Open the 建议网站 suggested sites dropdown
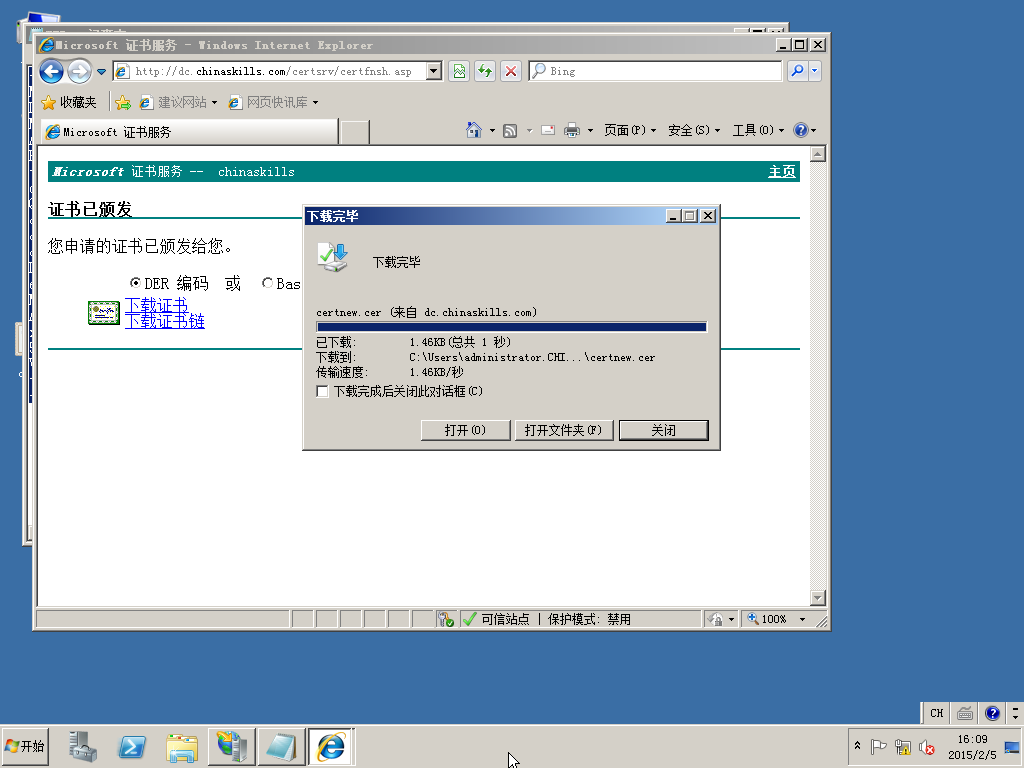 pos(178,103)
